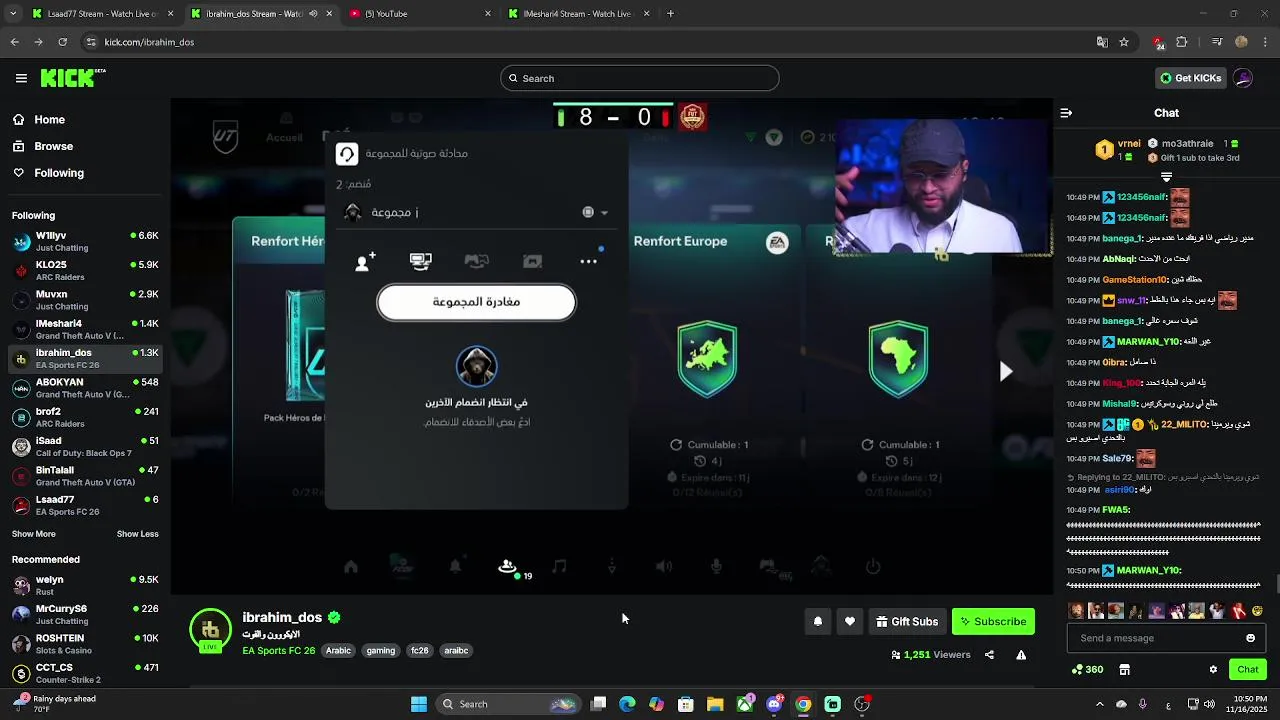1280x720 pixels.
Task: Report stream with warning triangle icon
Action: [x=1021, y=655]
